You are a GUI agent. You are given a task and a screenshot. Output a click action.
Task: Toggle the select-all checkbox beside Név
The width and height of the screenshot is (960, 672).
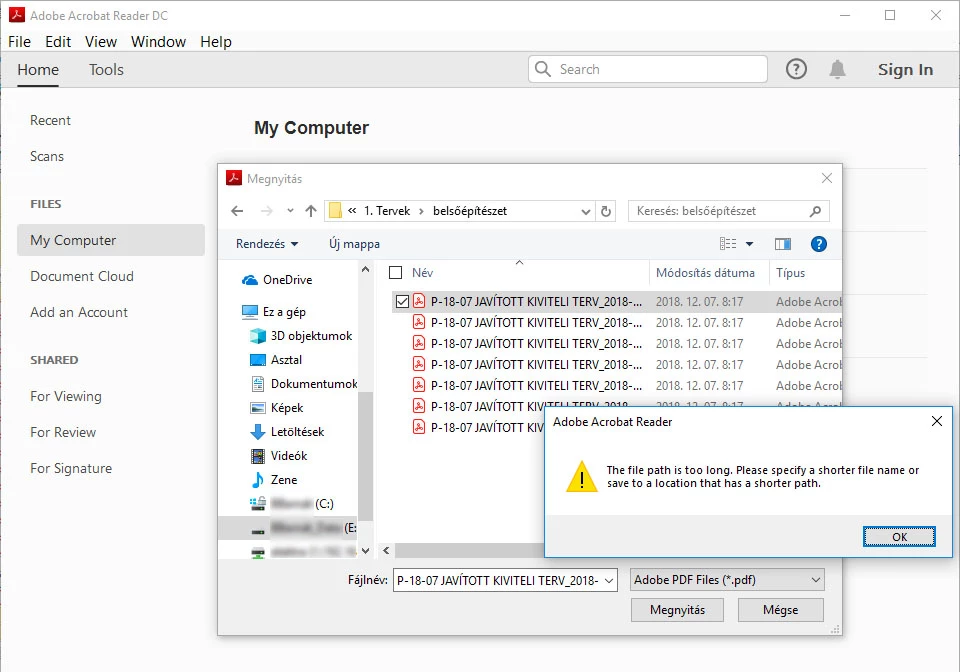(396, 272)
